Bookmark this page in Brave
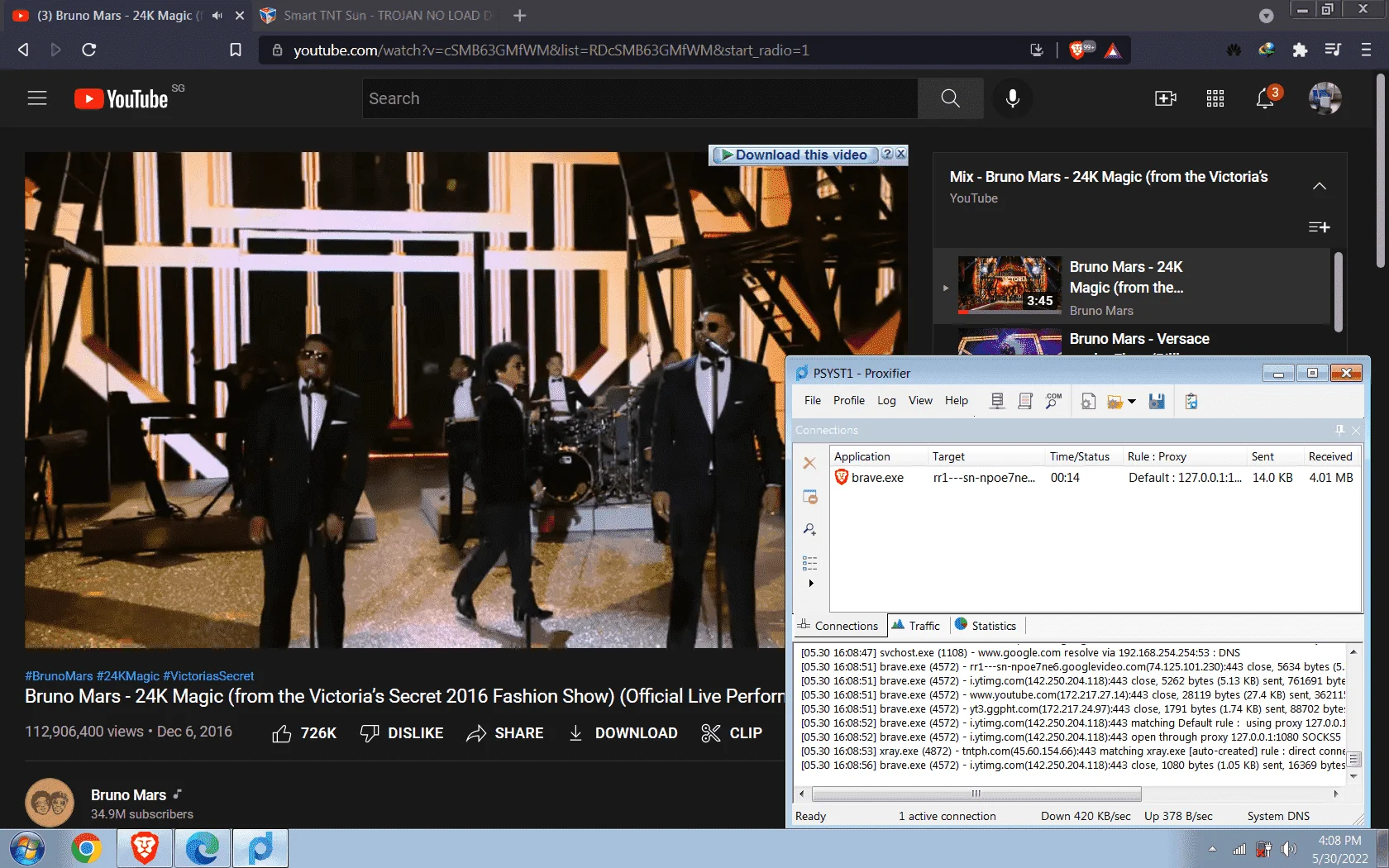The height and width of the screenshot is (868, 1389). pos(236,50)
